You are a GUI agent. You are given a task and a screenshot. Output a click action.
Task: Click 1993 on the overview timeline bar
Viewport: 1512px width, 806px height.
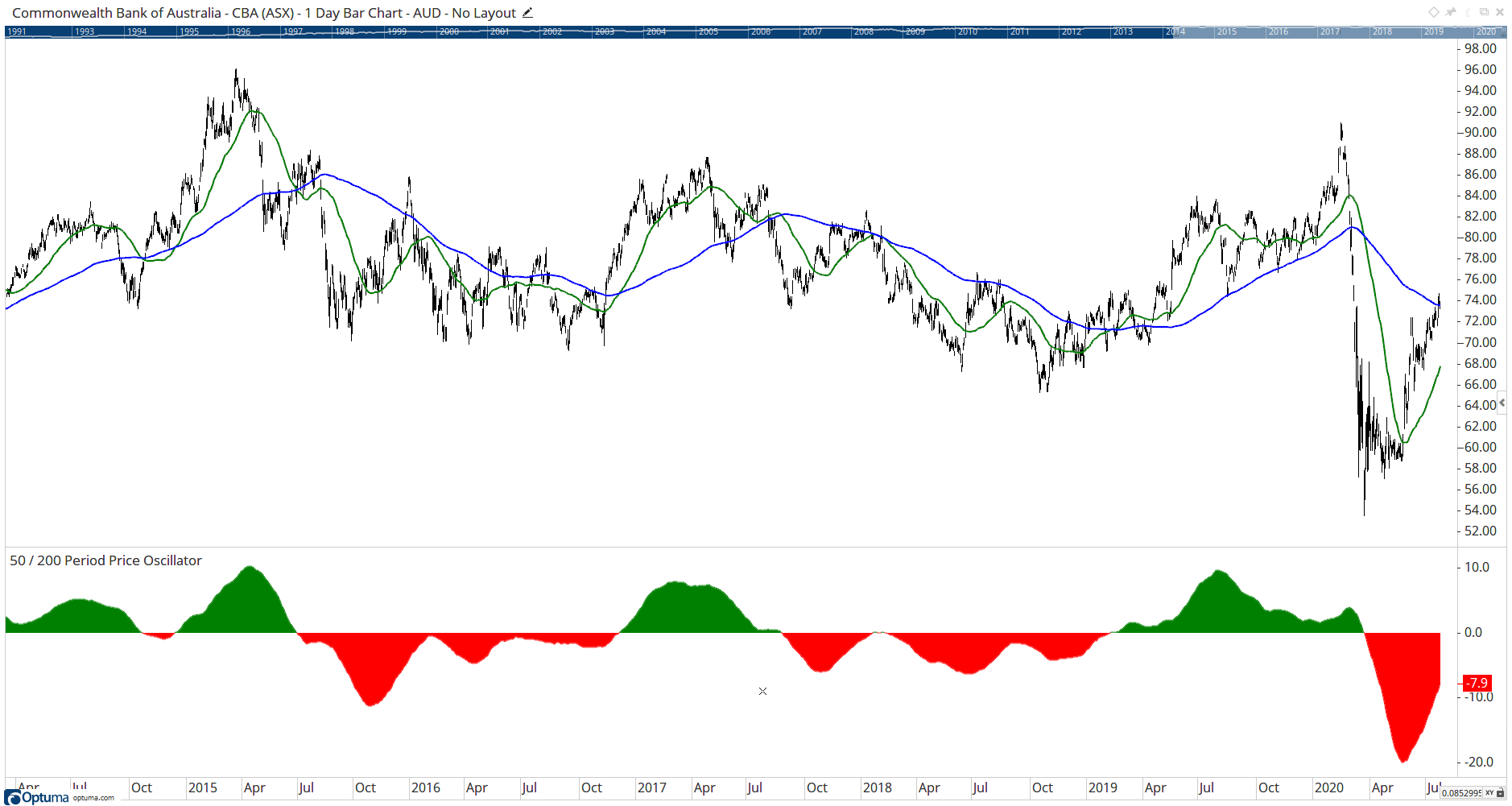[85, 31]
